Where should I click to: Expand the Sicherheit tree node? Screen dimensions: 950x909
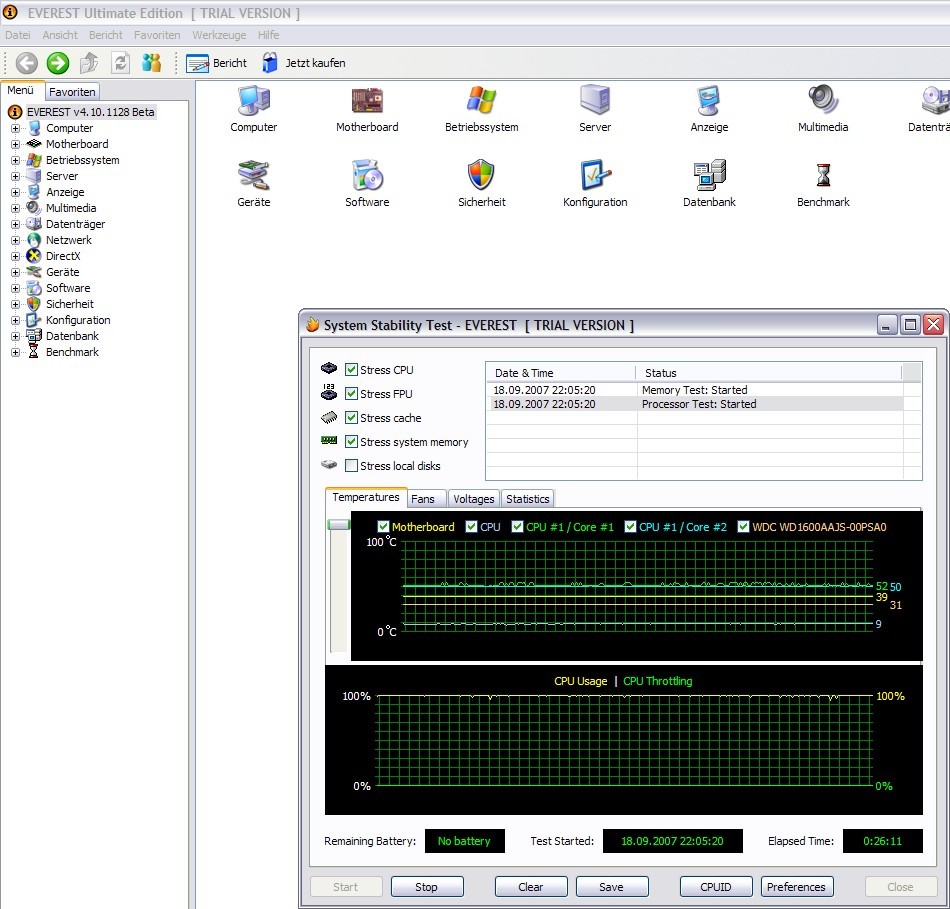15,304
